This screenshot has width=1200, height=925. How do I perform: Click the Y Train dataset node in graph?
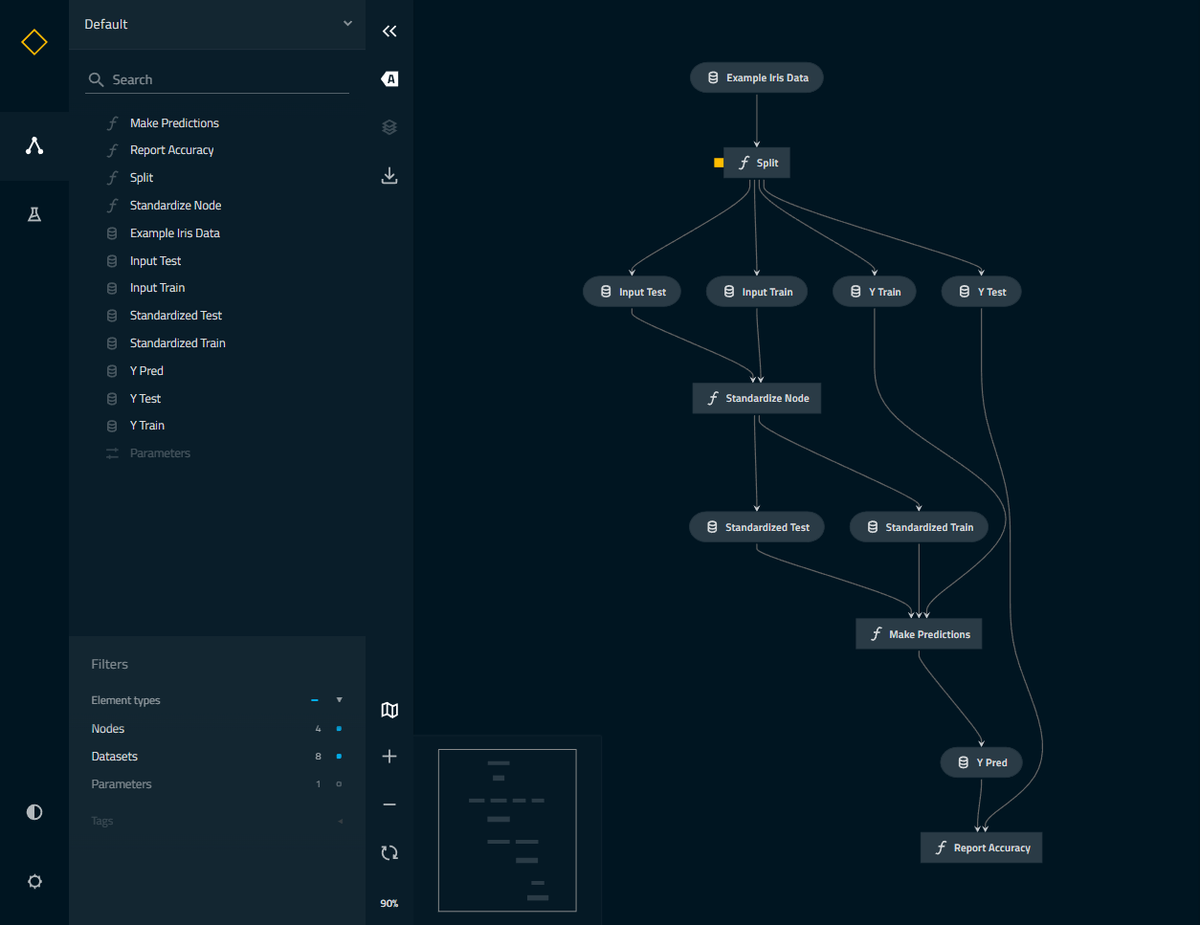pos(874,292)
